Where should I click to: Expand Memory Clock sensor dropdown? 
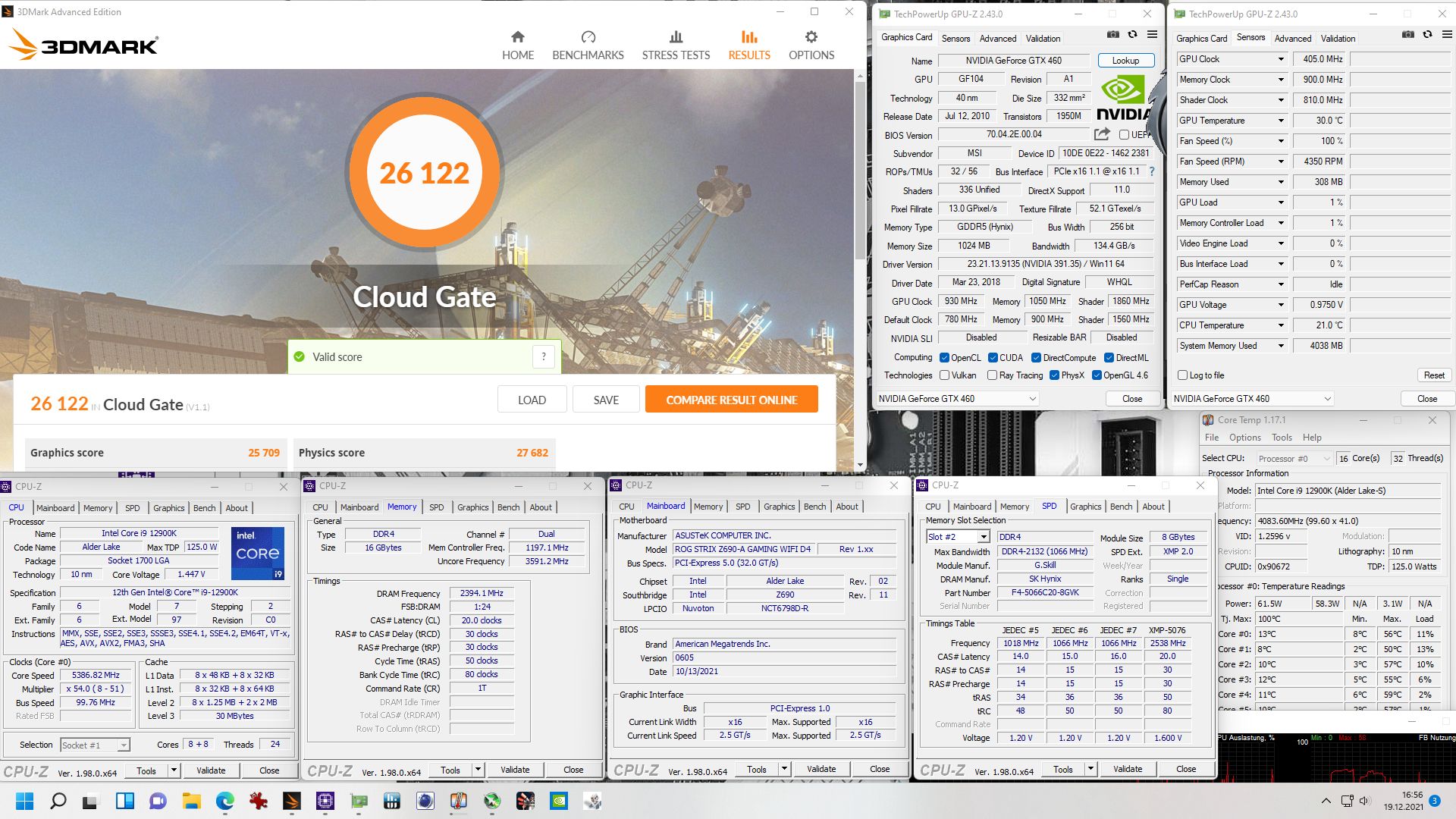(x=1281, y=80)
